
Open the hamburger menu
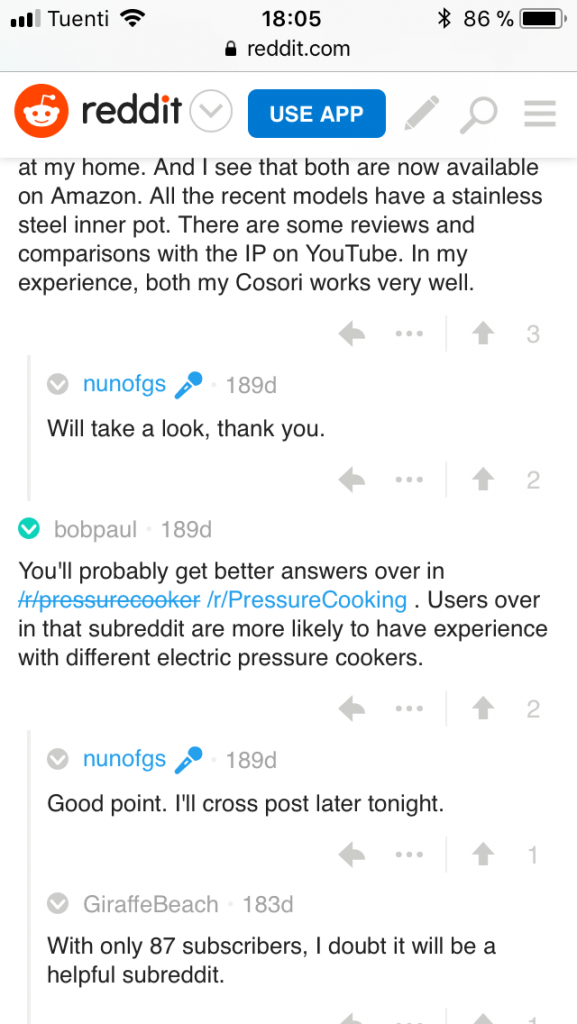click(x=540, y=114)
